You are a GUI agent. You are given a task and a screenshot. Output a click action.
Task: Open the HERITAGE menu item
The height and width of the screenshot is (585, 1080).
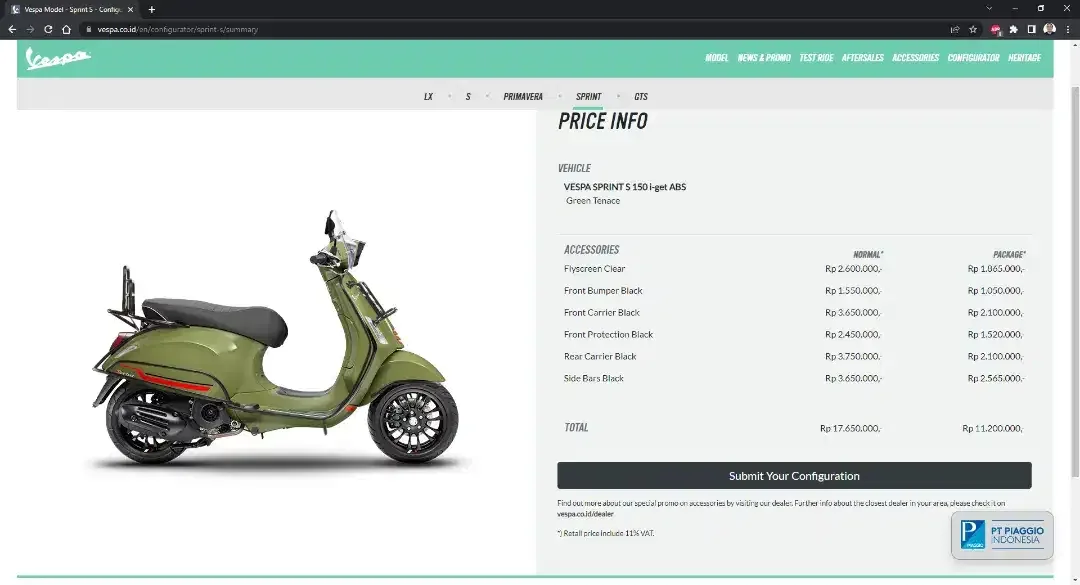[x=1024, y=58]
